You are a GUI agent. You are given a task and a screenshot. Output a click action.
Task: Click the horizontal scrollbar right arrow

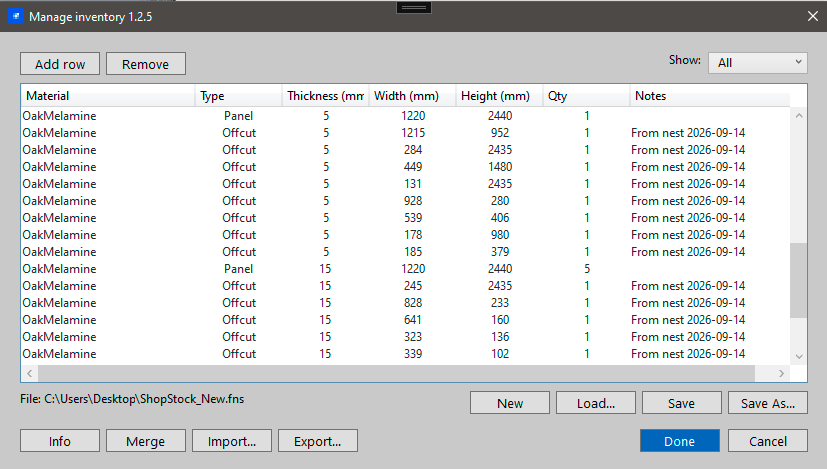782,373
